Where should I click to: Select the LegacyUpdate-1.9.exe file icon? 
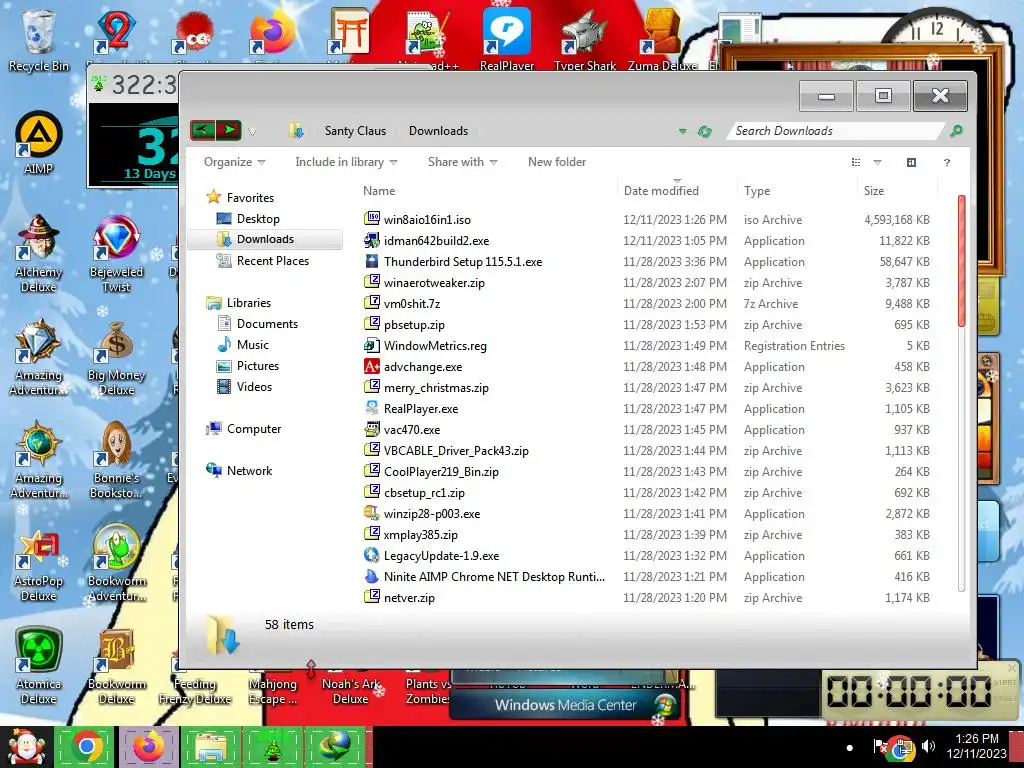pos(372,555)
